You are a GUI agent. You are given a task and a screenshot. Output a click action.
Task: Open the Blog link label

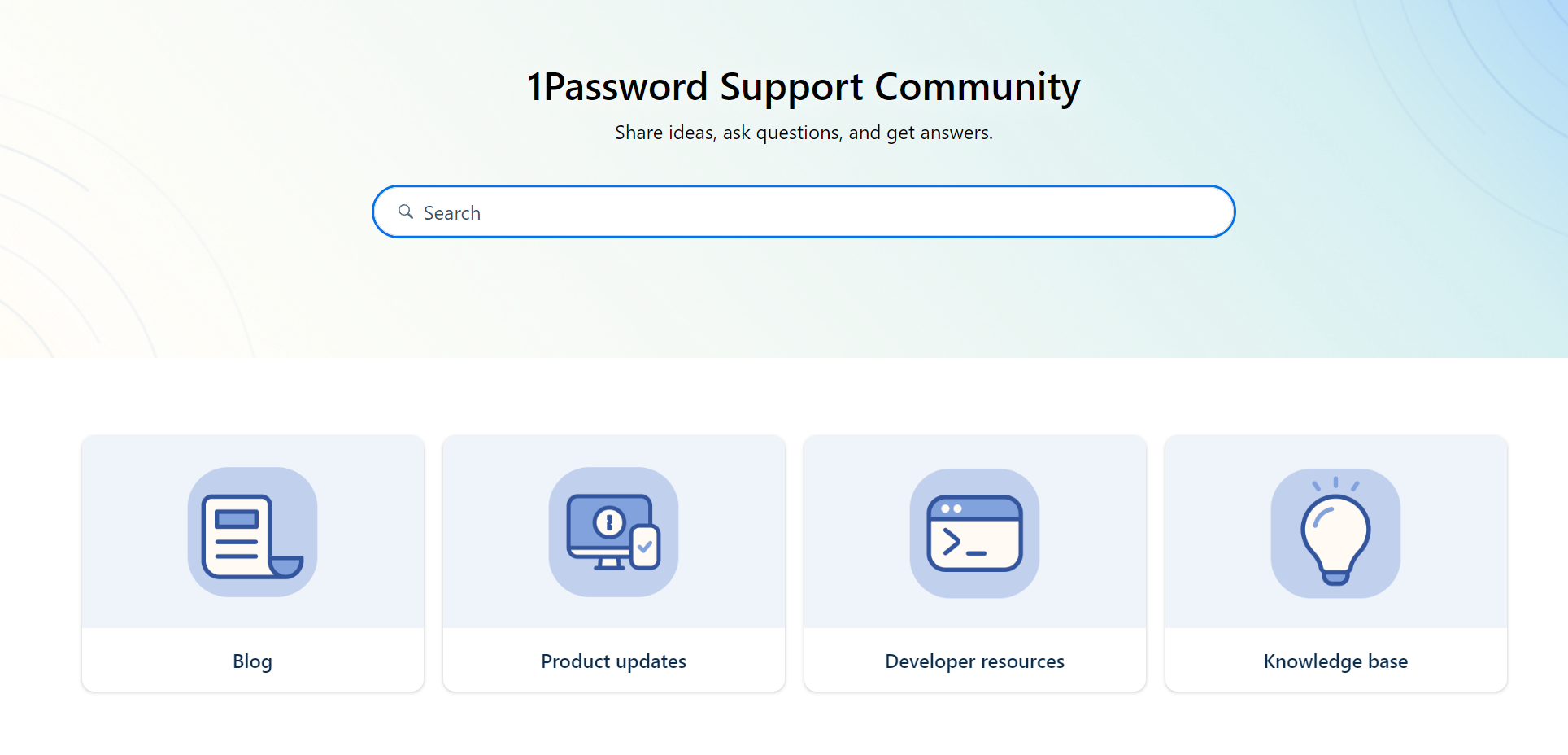pyautogui.click(x=252, y=661)
